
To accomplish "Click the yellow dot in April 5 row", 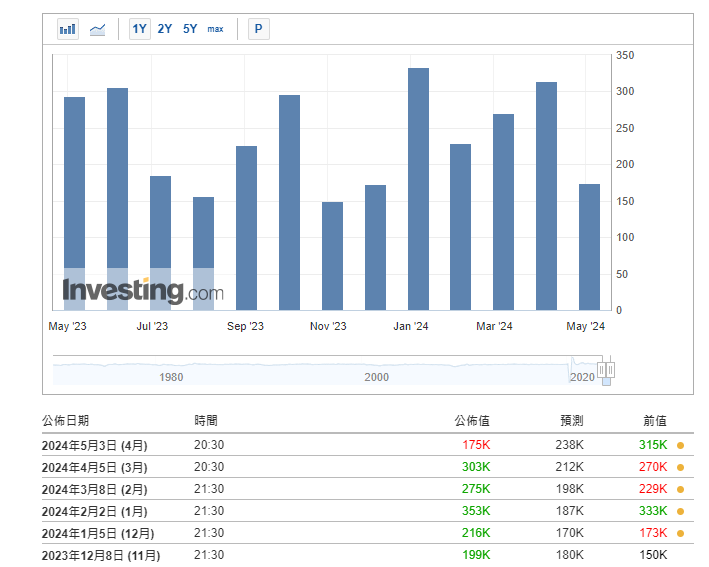I will (680, 467).
